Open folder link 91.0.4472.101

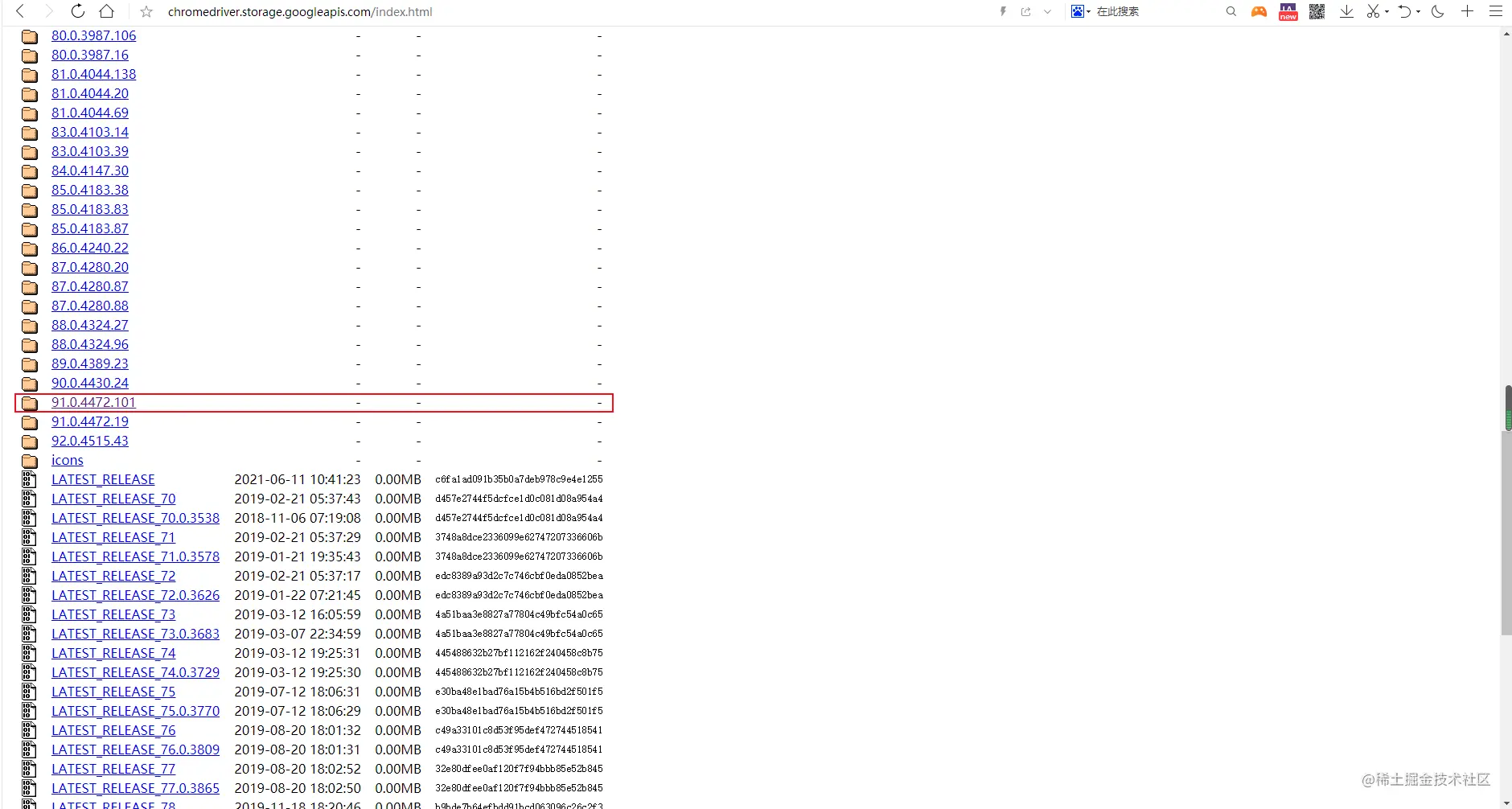point(93,402)
